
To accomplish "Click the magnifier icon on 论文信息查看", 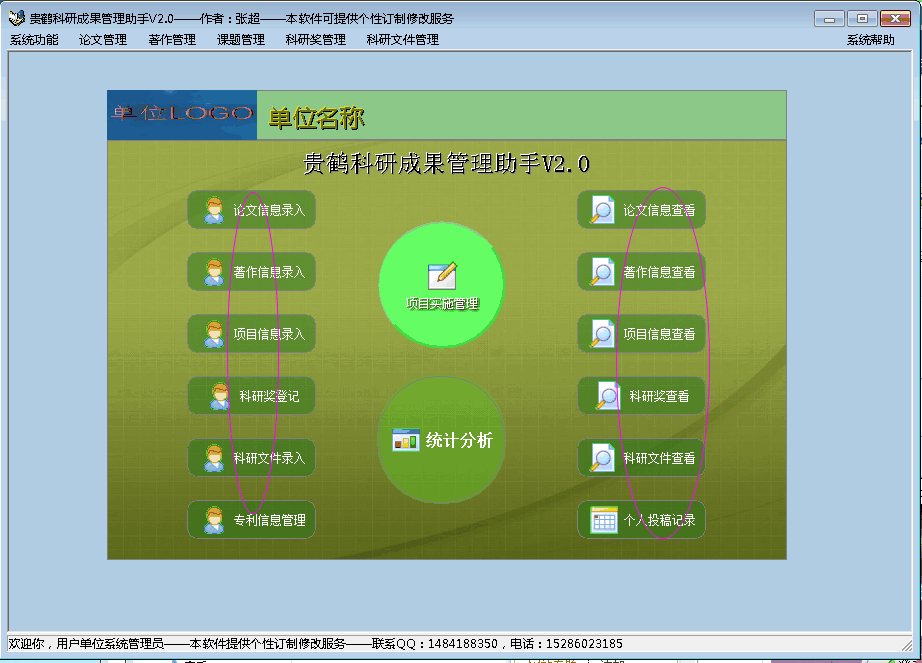I will point(602,210).
